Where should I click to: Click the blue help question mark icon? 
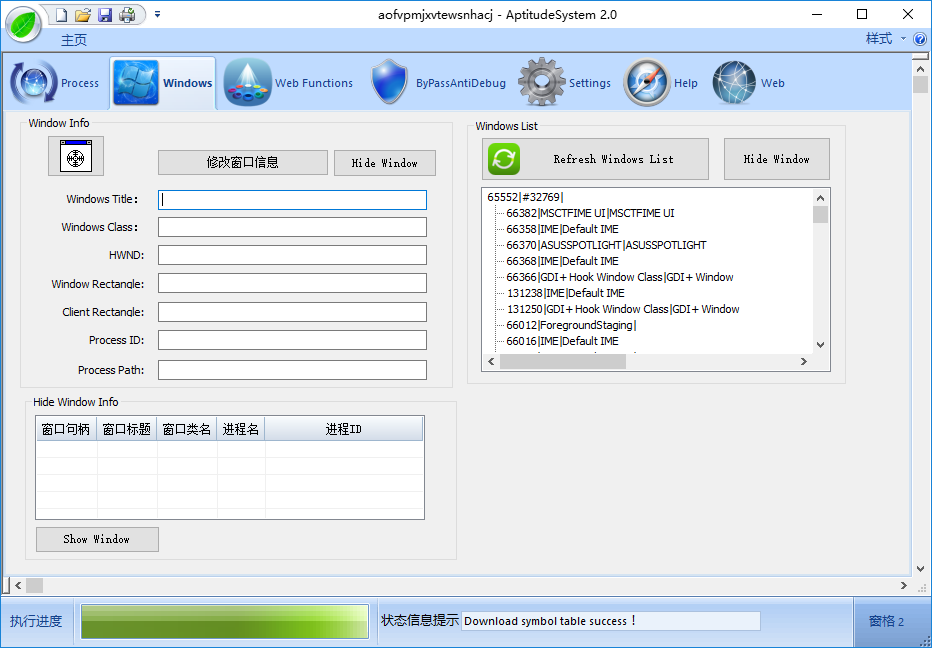[x=920, y=39]
